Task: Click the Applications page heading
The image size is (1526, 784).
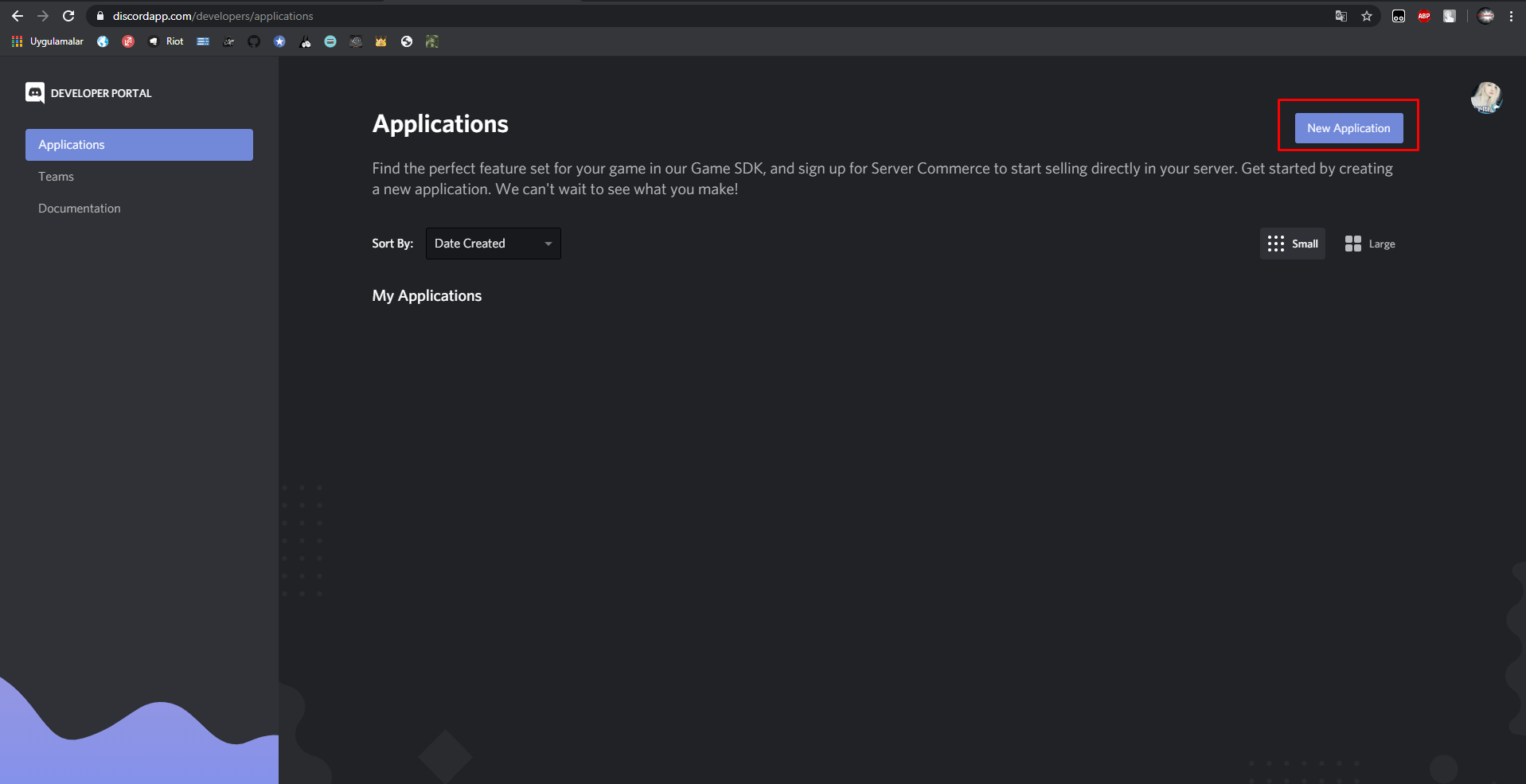Action: point(440,124)
